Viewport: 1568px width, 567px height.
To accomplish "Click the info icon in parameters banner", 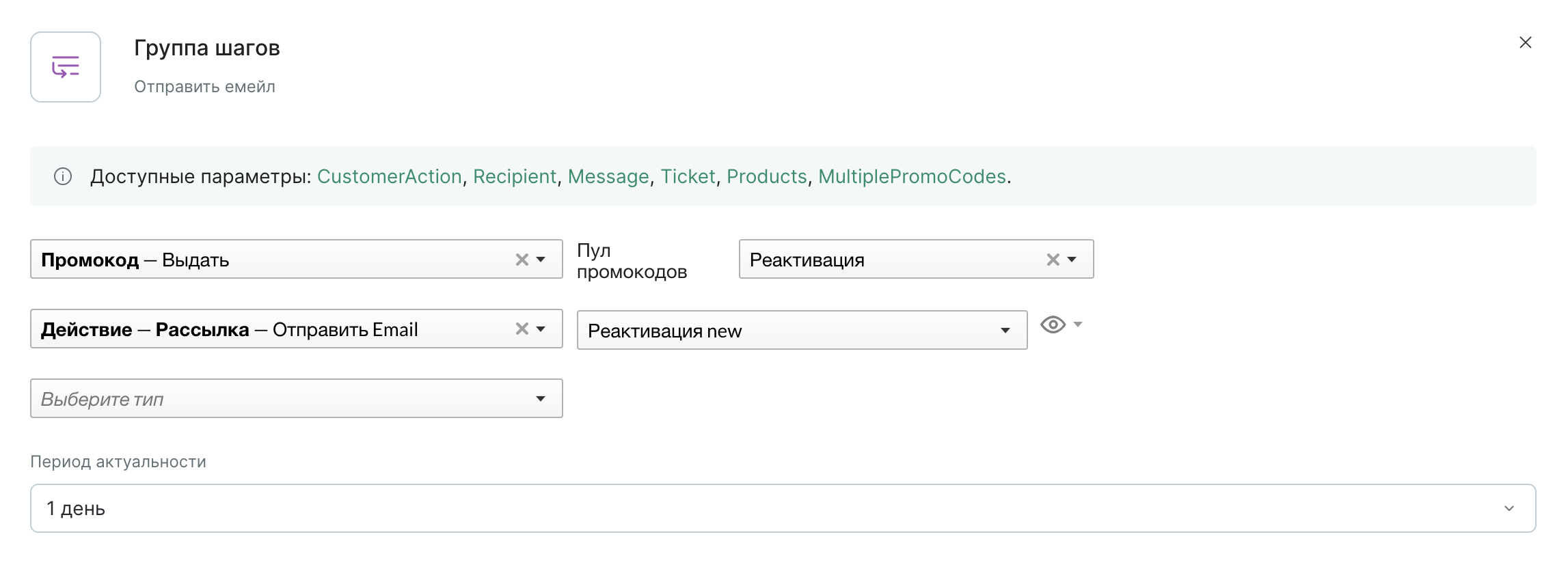I will coord(63,176).
